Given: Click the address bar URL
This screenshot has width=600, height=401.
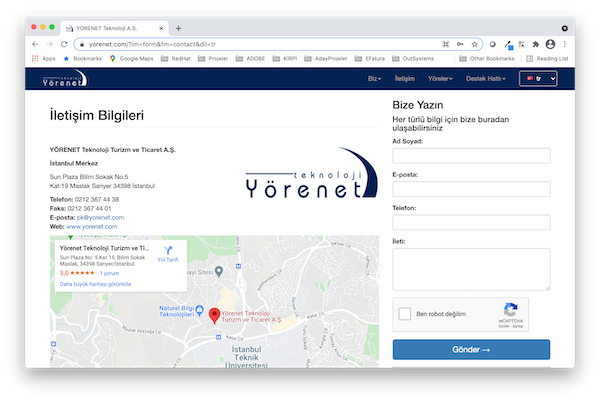Looking at the screenshot, I should (152, 44).
